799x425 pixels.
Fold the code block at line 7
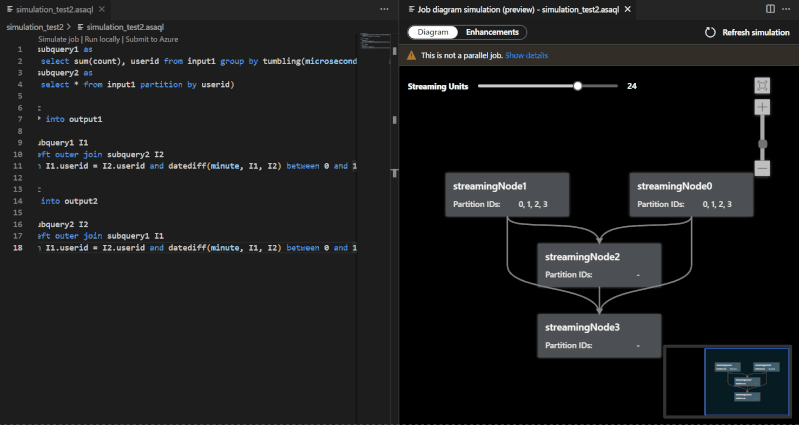39,119
